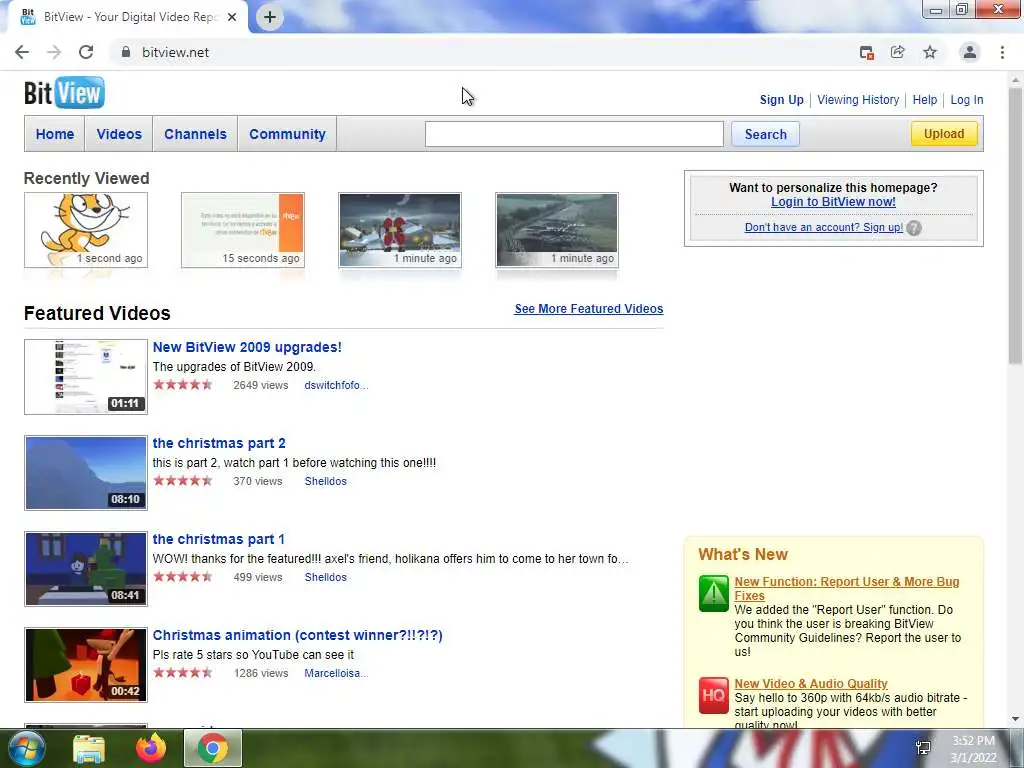
Task: Click the Chrome taskbar icon
Action: (213, 748)
